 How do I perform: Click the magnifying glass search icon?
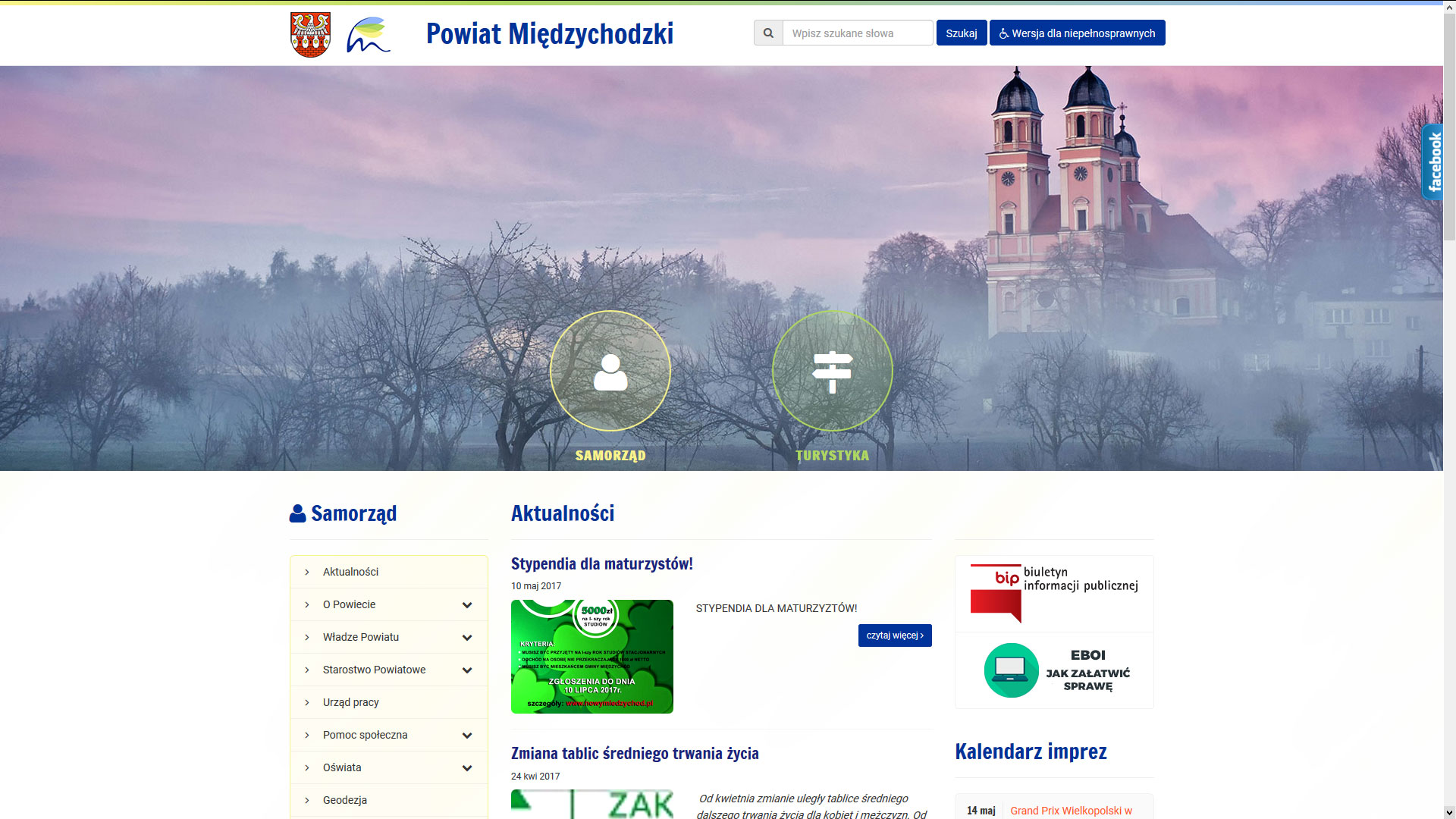768,33
